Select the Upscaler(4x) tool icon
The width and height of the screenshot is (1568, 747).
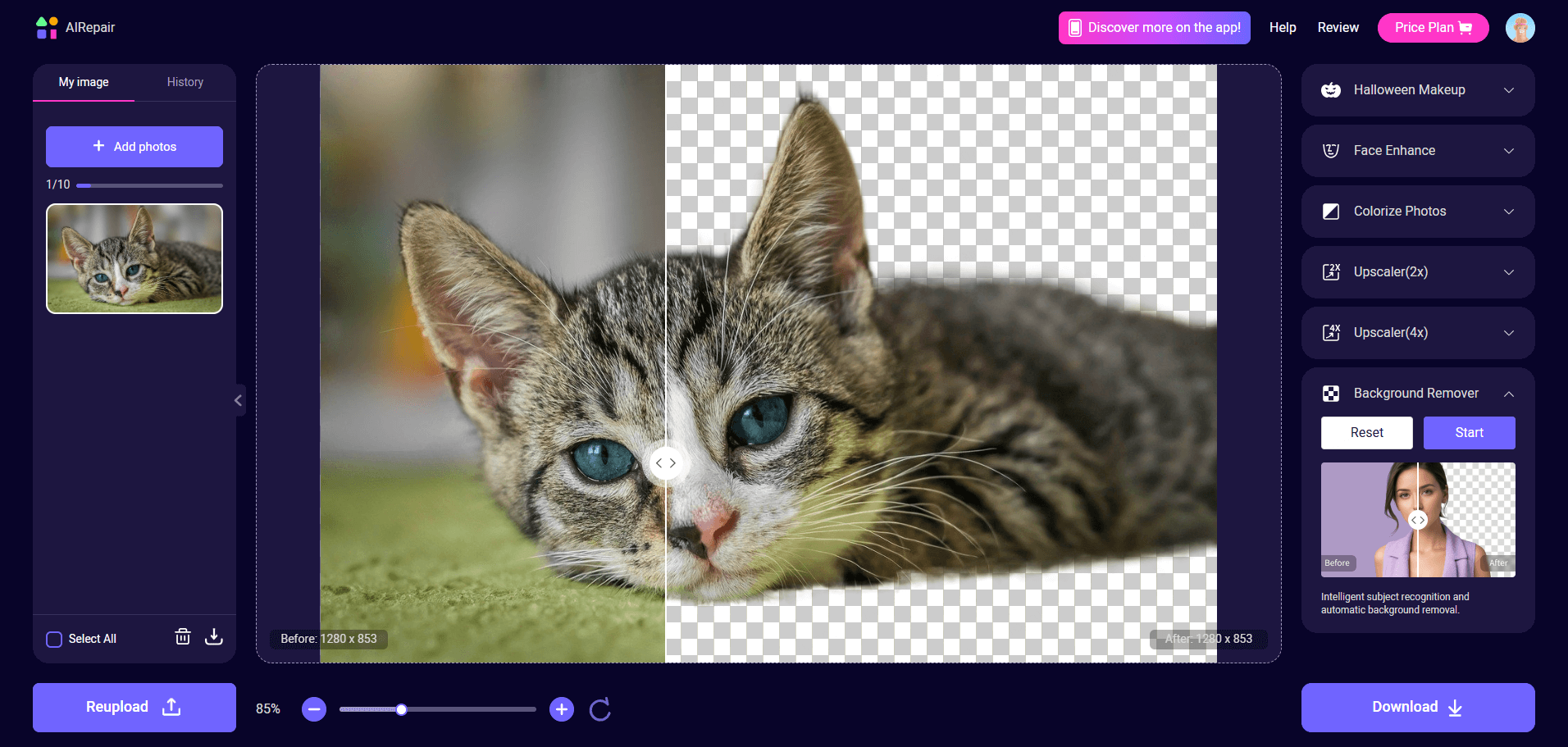coord(1331,333)
